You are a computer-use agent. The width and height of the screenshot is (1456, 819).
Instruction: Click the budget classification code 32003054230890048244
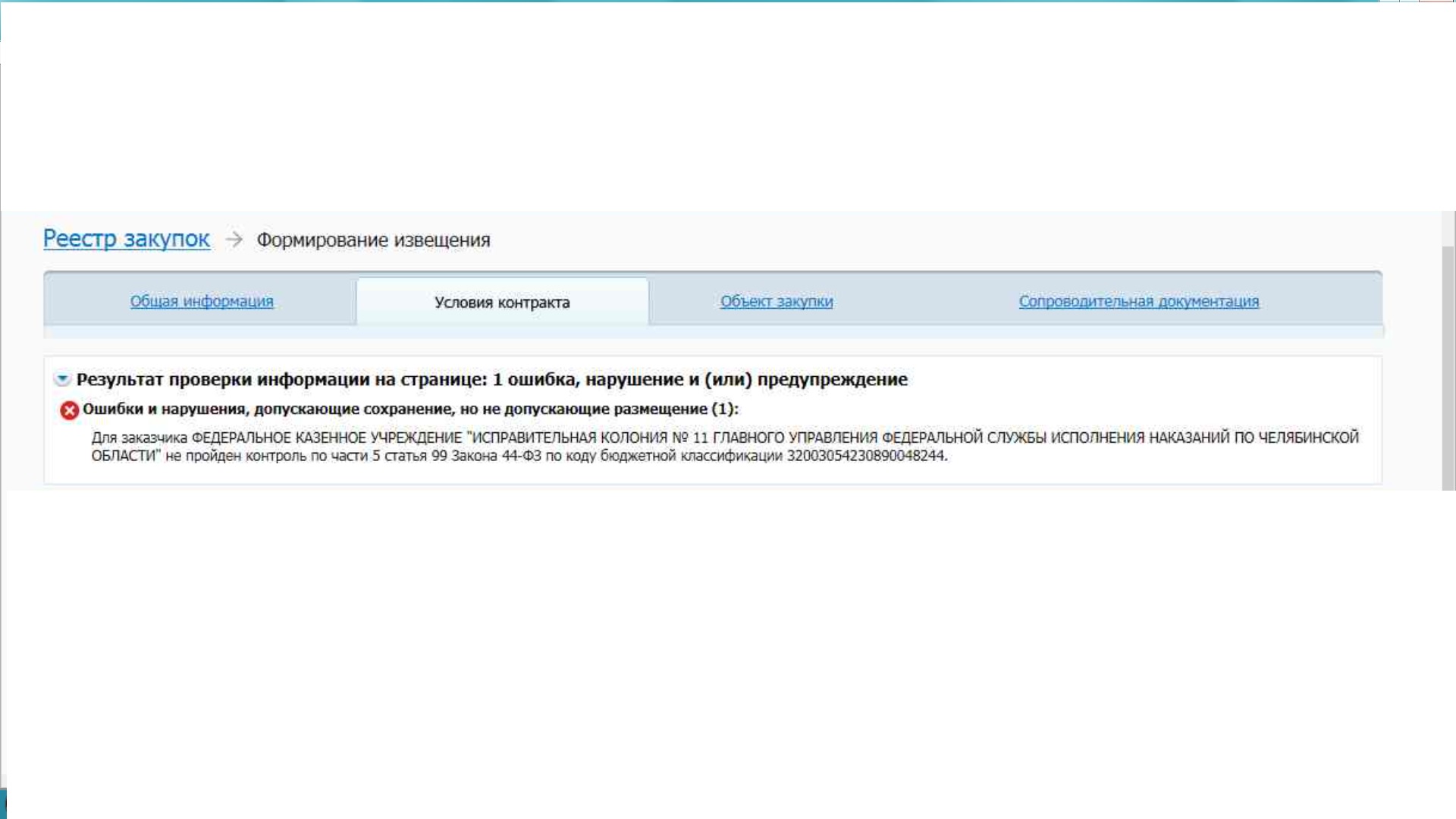[x=866, y=456]
